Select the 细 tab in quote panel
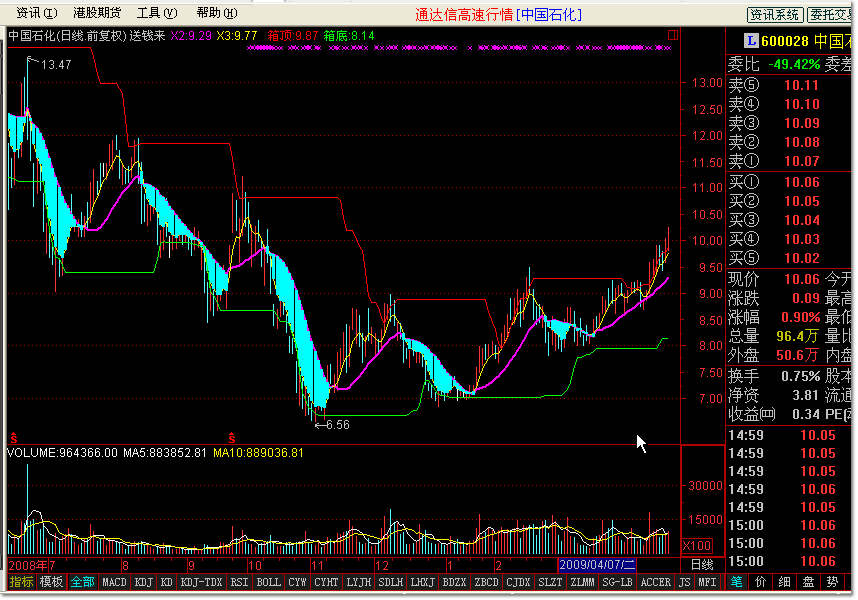858x600 pixels. (x=784, y=581)
